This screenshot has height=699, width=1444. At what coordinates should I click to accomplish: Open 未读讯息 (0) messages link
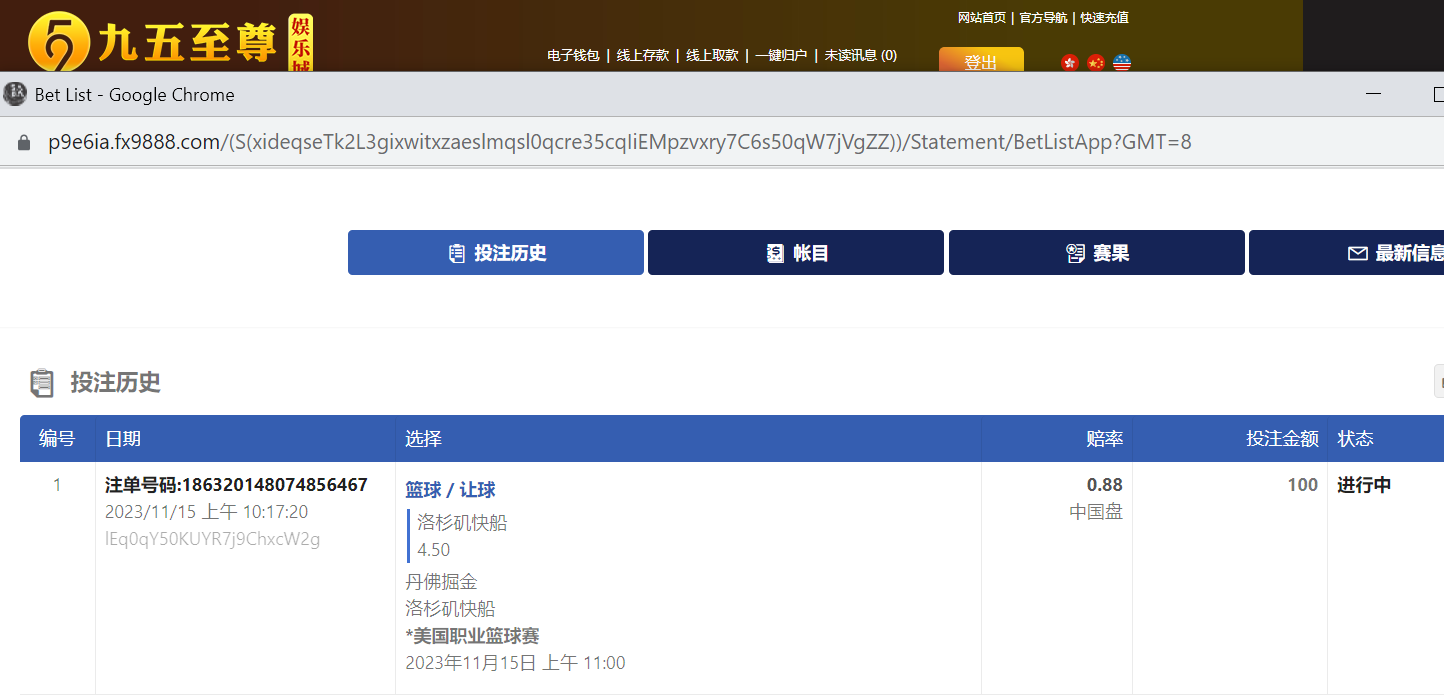861,55
